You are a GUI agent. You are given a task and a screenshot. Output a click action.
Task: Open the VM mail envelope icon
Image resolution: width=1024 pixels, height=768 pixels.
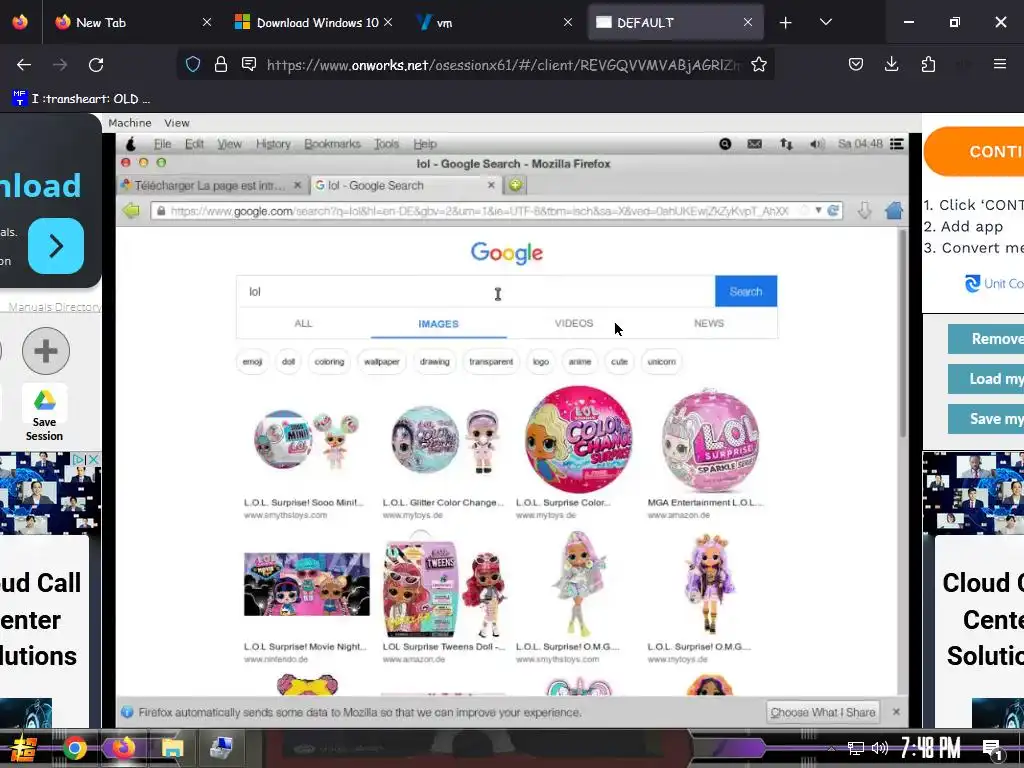(754, 144)
